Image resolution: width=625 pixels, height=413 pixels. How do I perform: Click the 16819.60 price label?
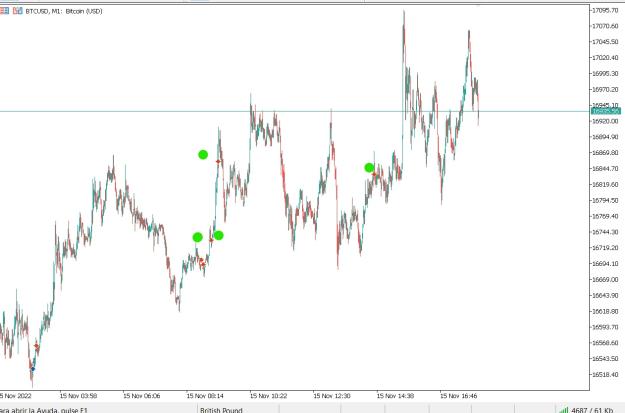click(605, 185)
